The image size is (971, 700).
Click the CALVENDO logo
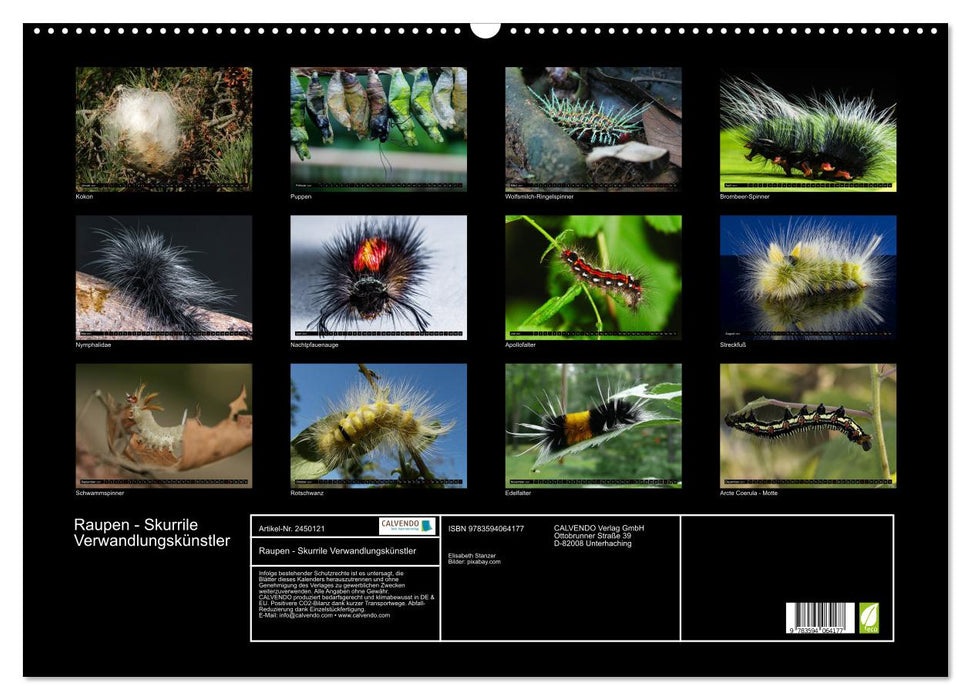point(407,526)
